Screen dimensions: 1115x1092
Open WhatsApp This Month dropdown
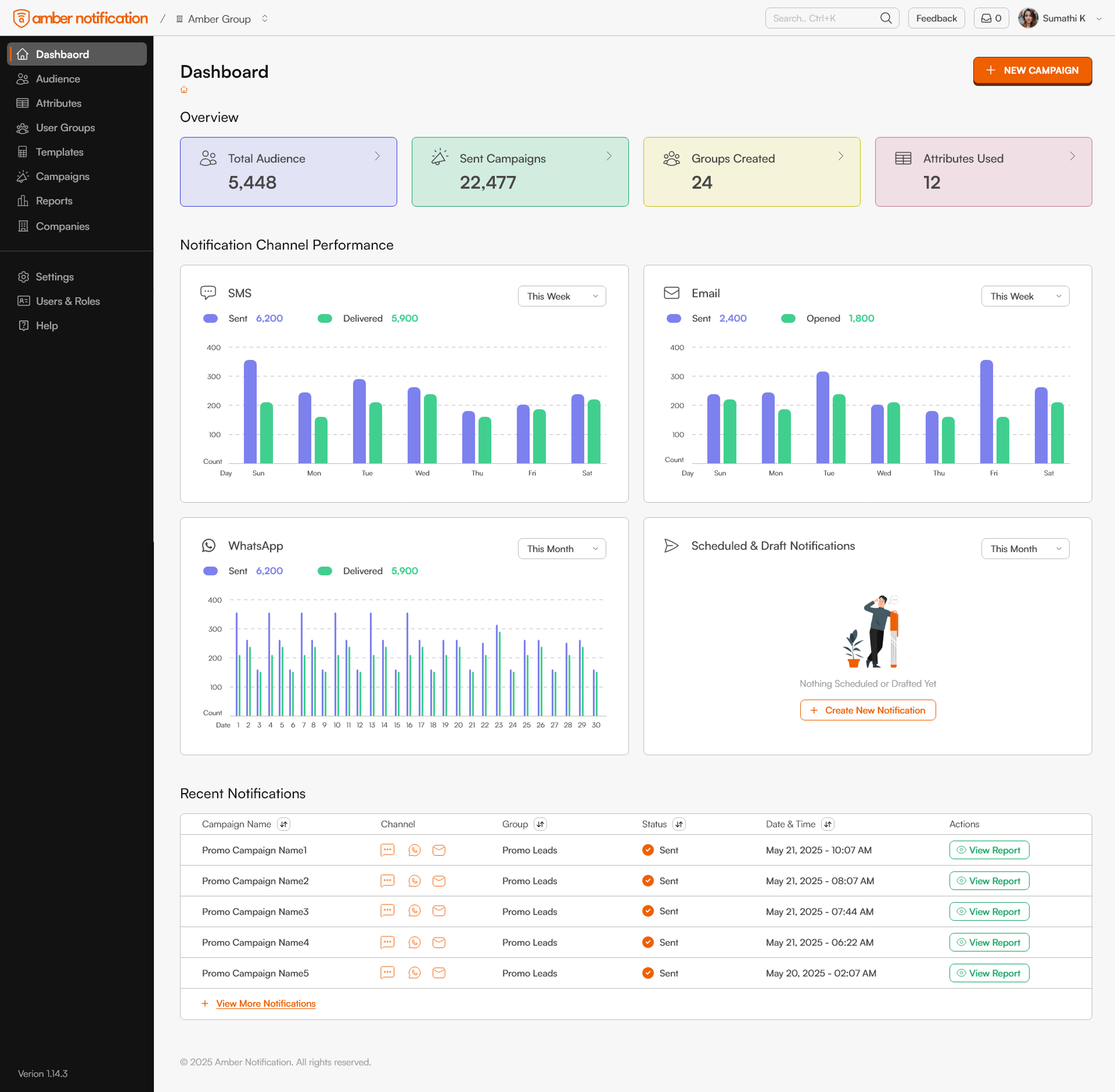[562, 549]
